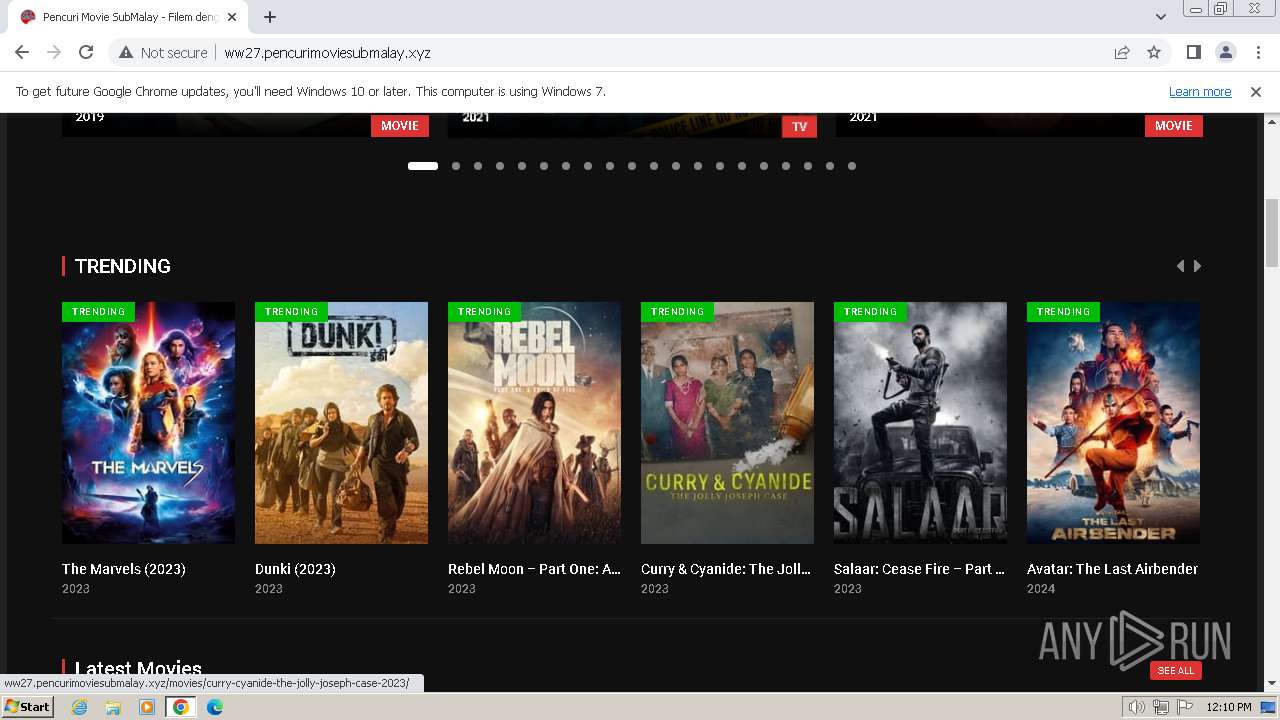The width and height of the screenshot is (1280, 720).
Task: Open Avatar: The Last Airbender title link
Action: 1112,569
